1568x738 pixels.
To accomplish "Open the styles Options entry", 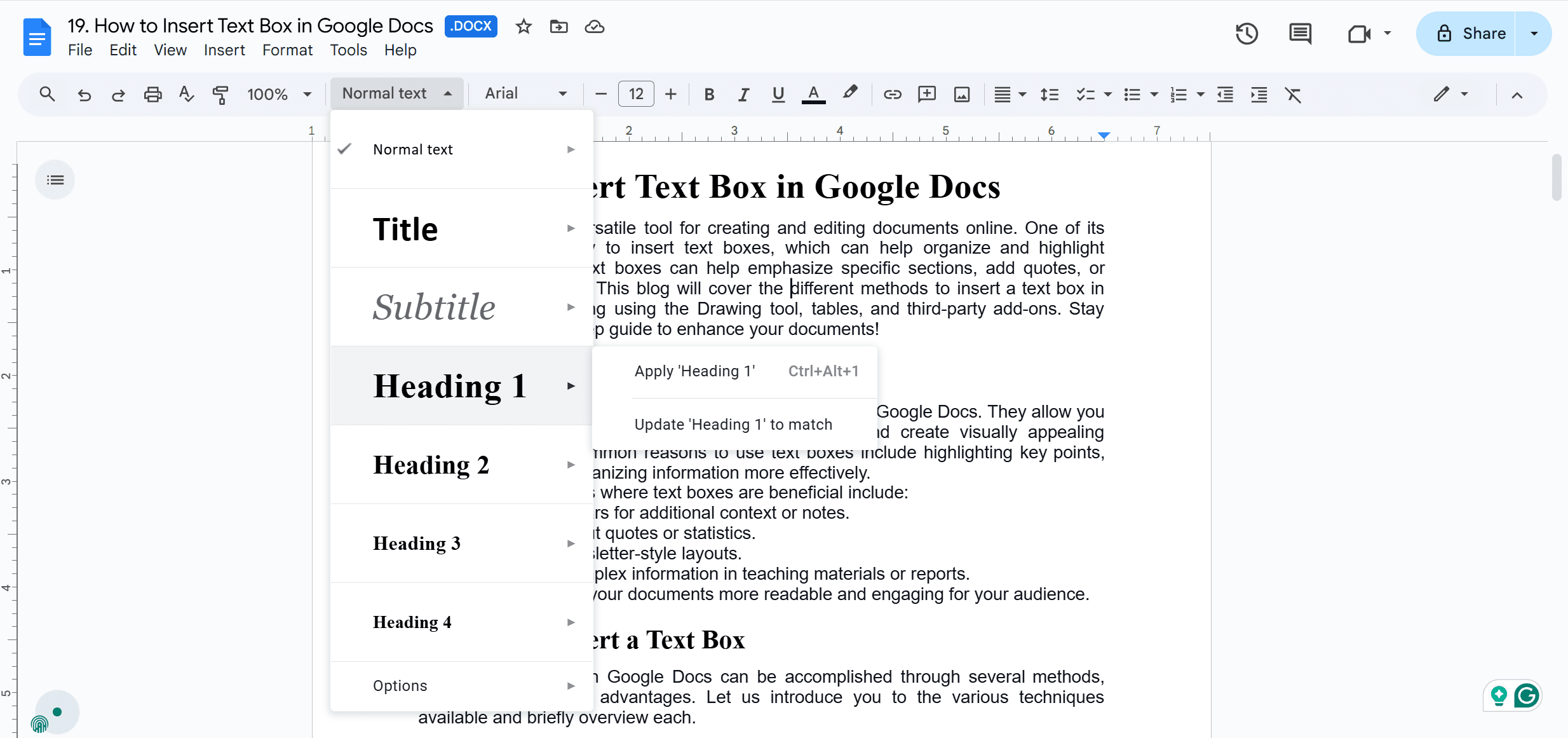I will 462,686.
